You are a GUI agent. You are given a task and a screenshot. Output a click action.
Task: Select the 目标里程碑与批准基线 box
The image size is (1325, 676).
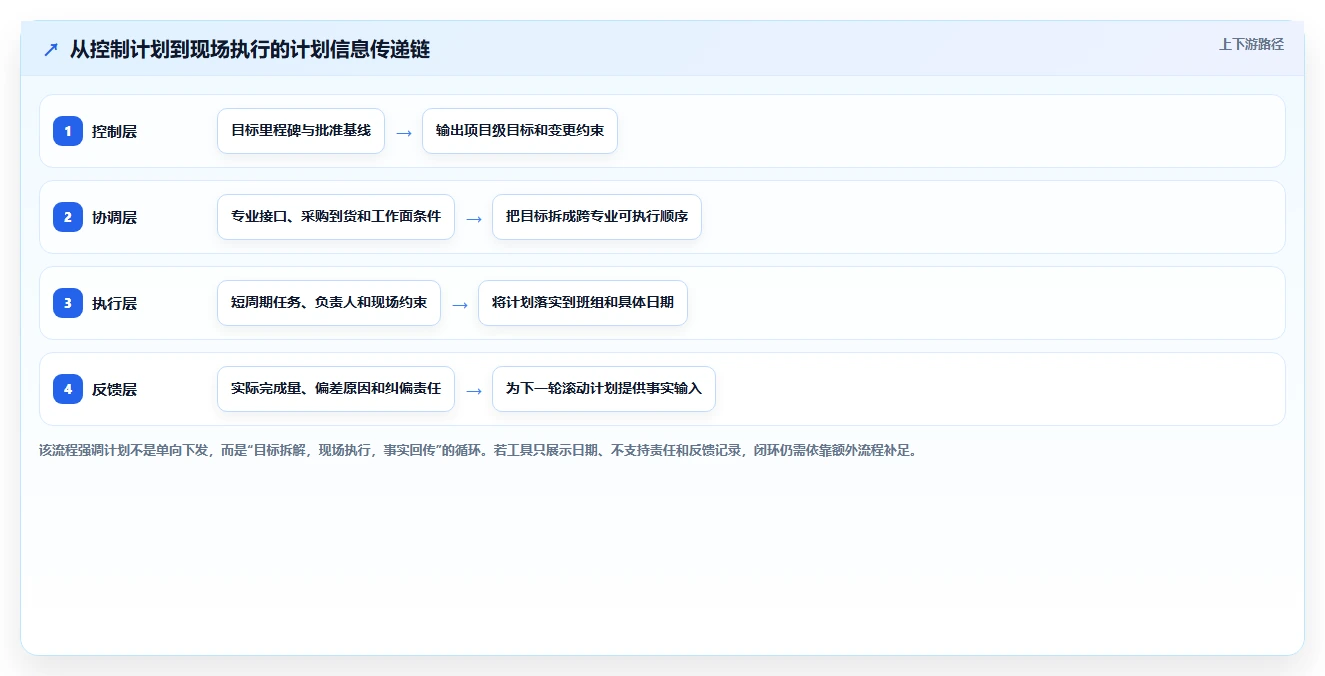pyautogui.click(x=301, y=131)
